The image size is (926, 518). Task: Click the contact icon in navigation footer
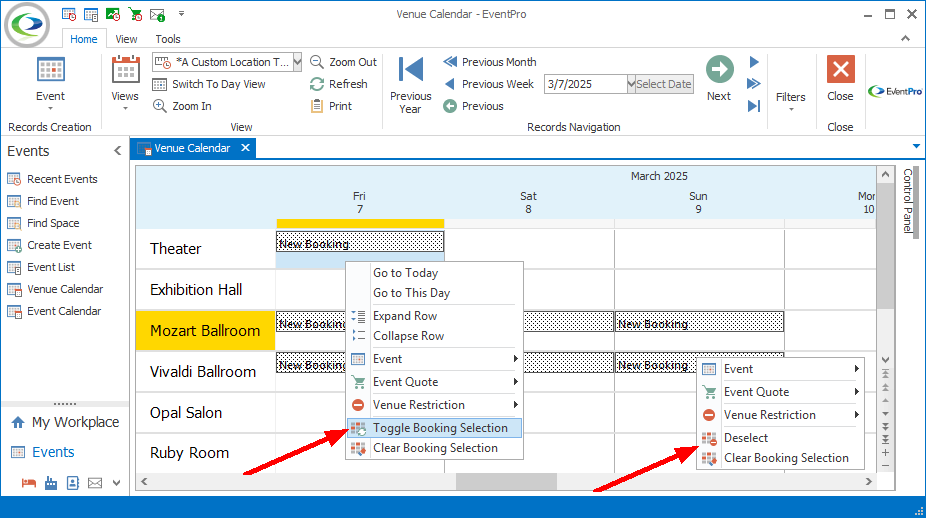73,483
